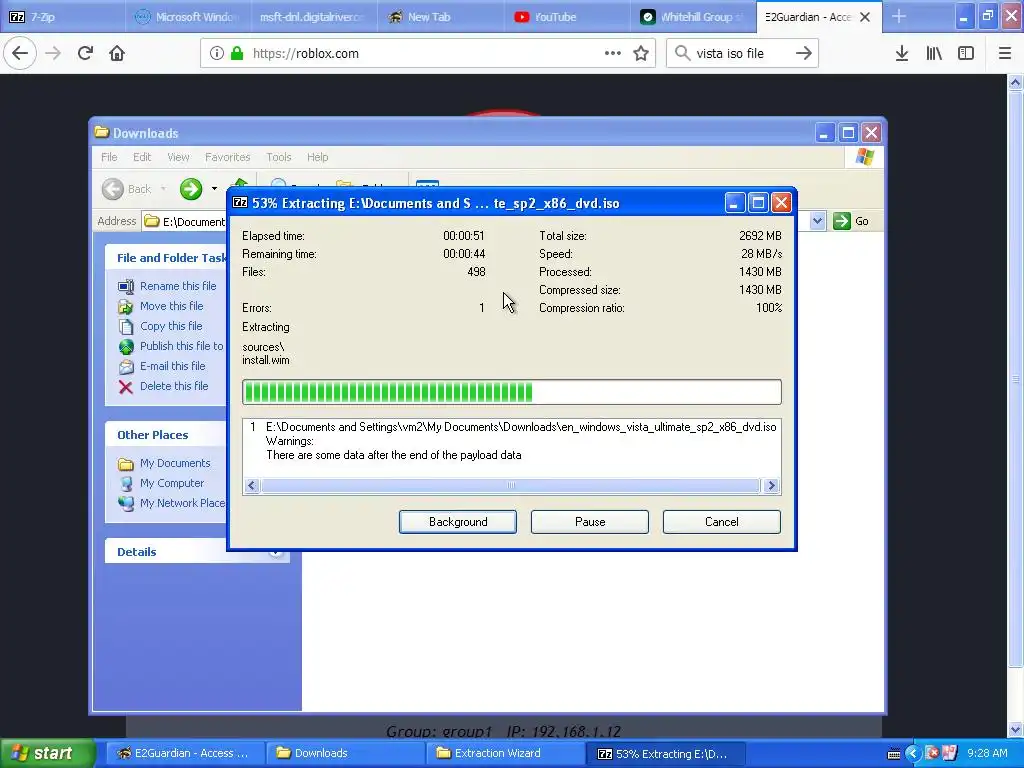Bookmark this page with the star icon
The width and height of the screenshot is (1024, 768).
pyautogui.click(x=641, y=53)
